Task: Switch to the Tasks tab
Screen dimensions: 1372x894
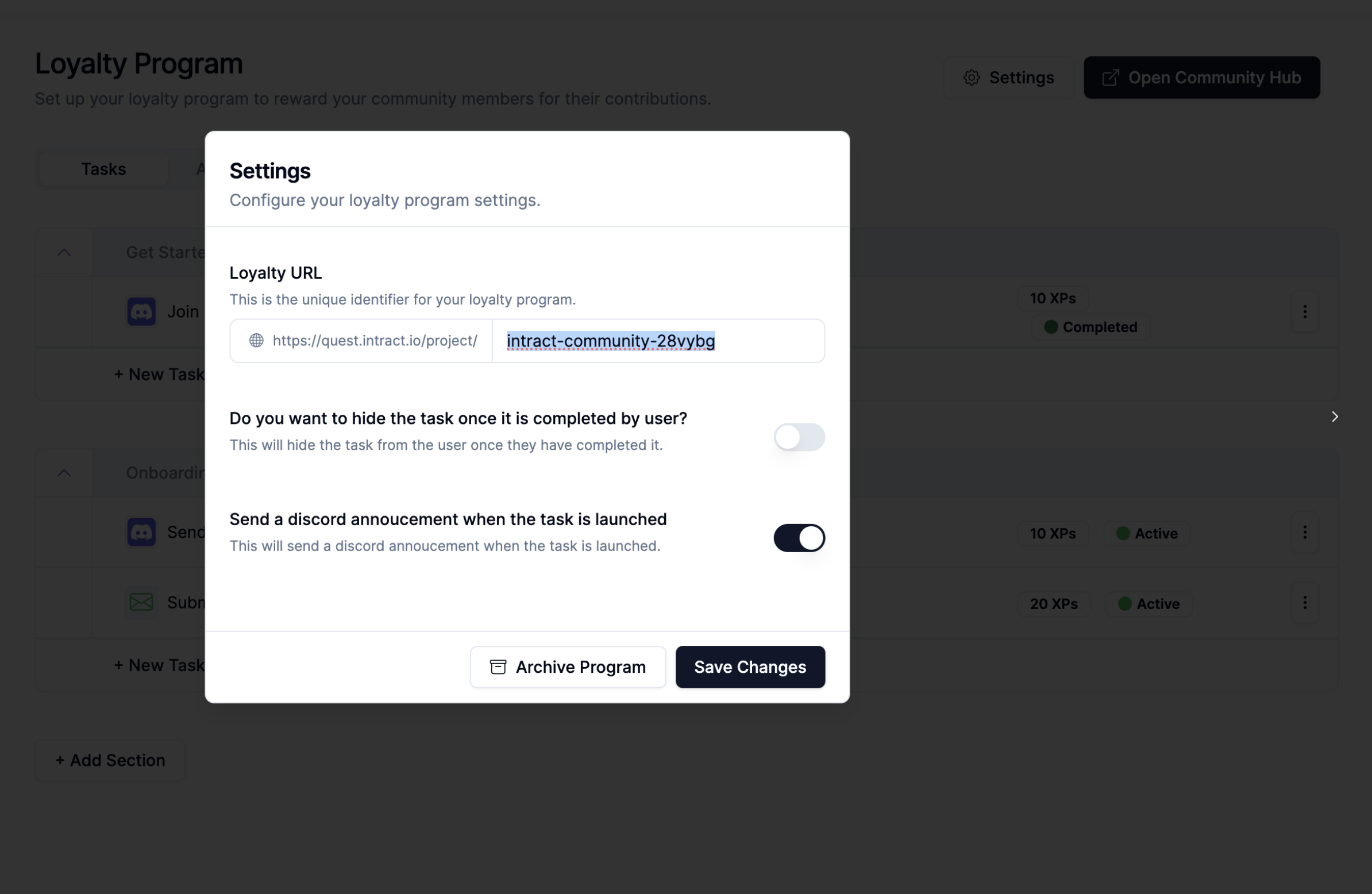Action: click(103, 169)
